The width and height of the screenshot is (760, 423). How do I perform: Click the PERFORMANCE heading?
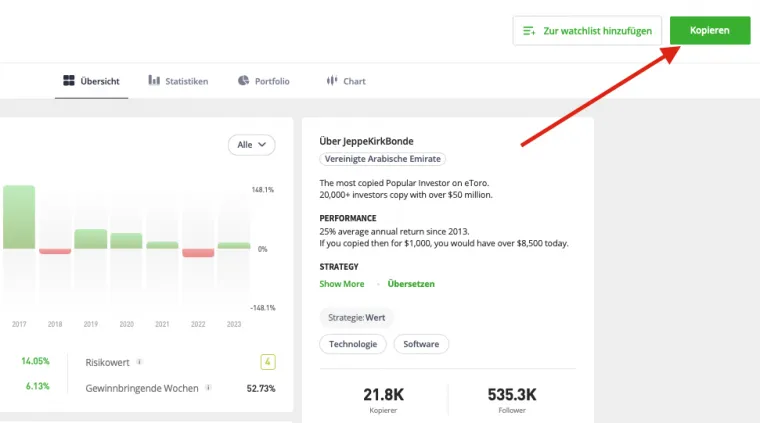(348, 218)
